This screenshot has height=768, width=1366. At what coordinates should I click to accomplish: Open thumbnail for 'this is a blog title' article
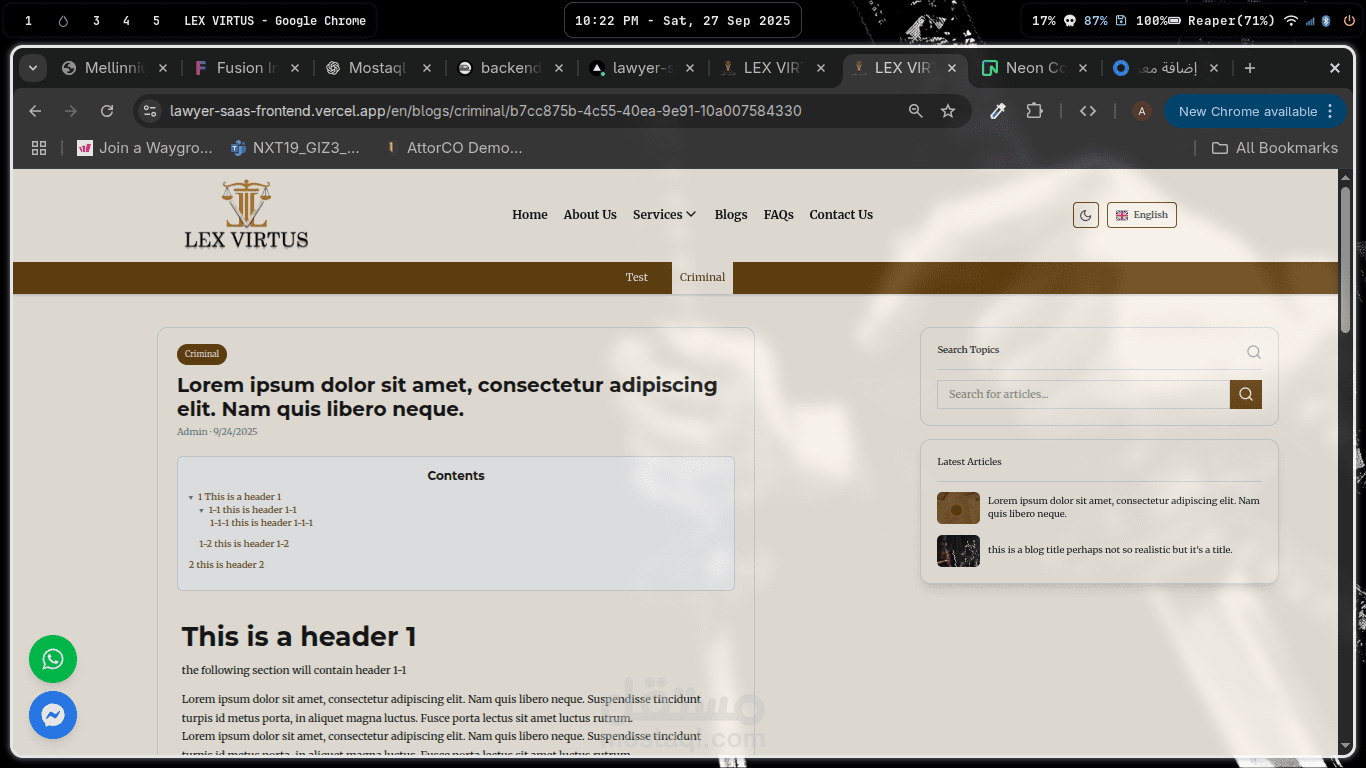point(958,551)
